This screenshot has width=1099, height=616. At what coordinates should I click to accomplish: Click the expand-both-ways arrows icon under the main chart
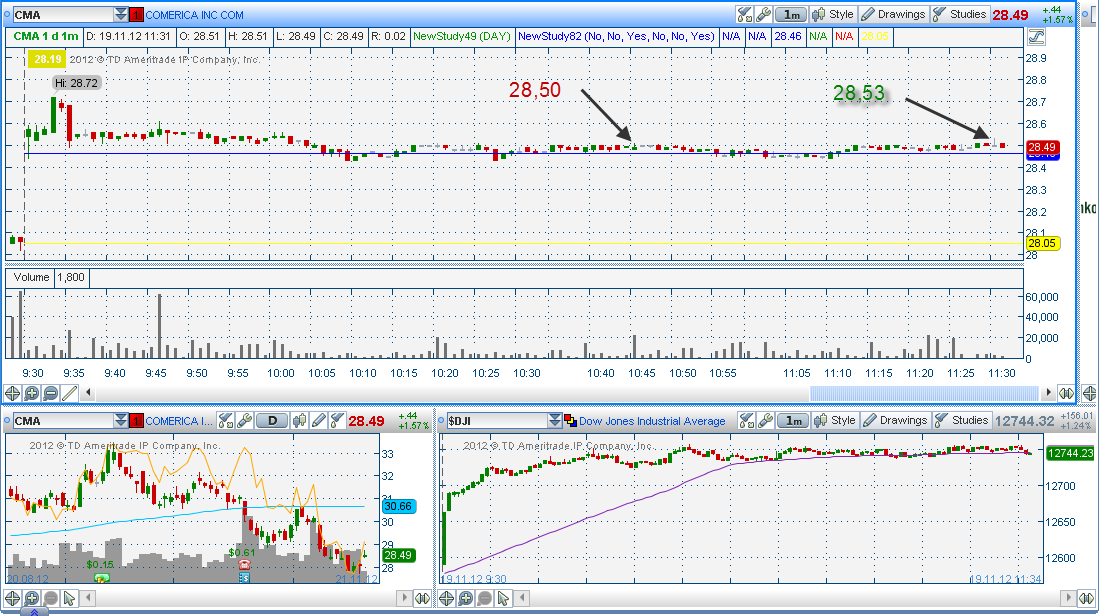[1065, 393]
